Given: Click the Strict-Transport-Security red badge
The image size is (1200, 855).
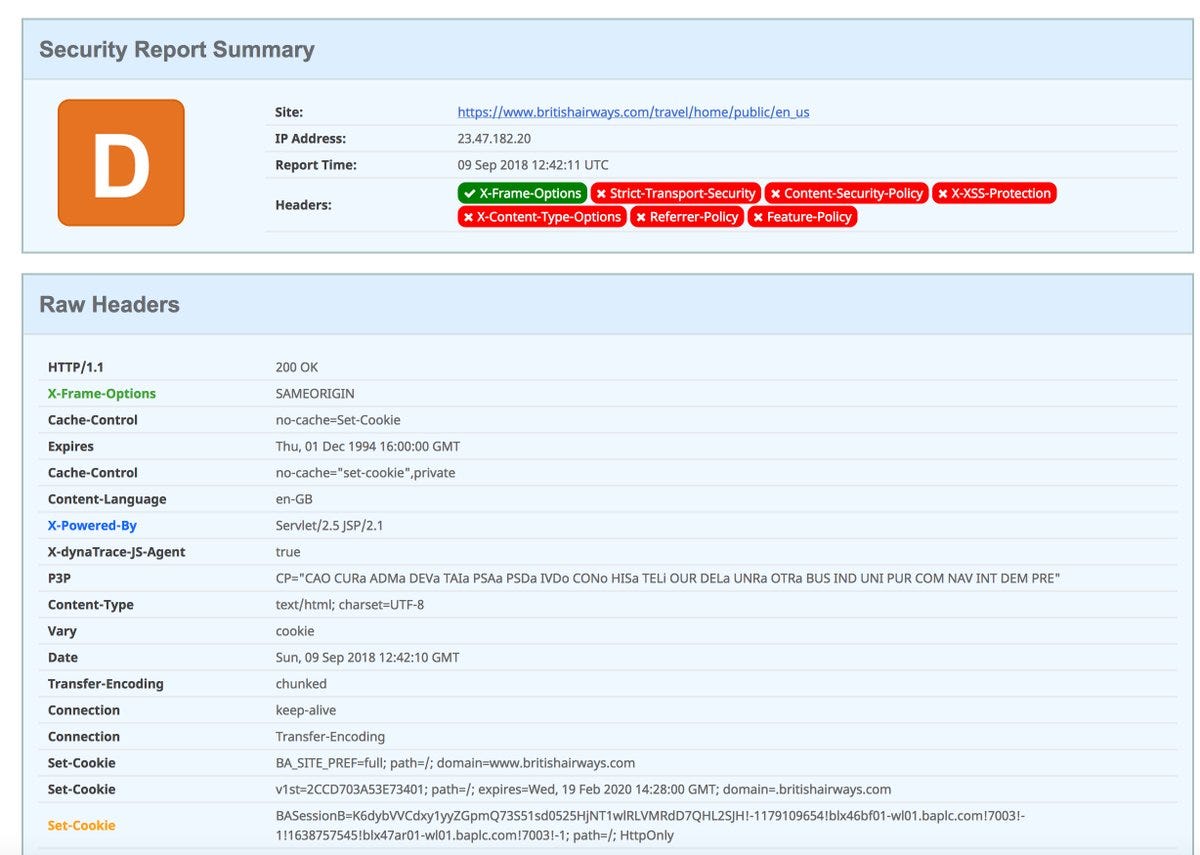Looking at the screenshot, I should [675, 193].
